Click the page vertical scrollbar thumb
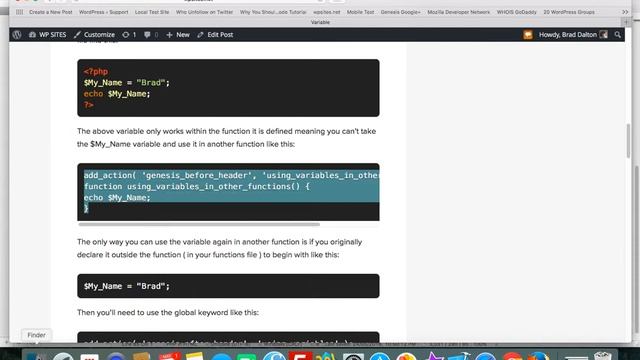This screenshot has height=360, width=640. [x=628, y=141]
